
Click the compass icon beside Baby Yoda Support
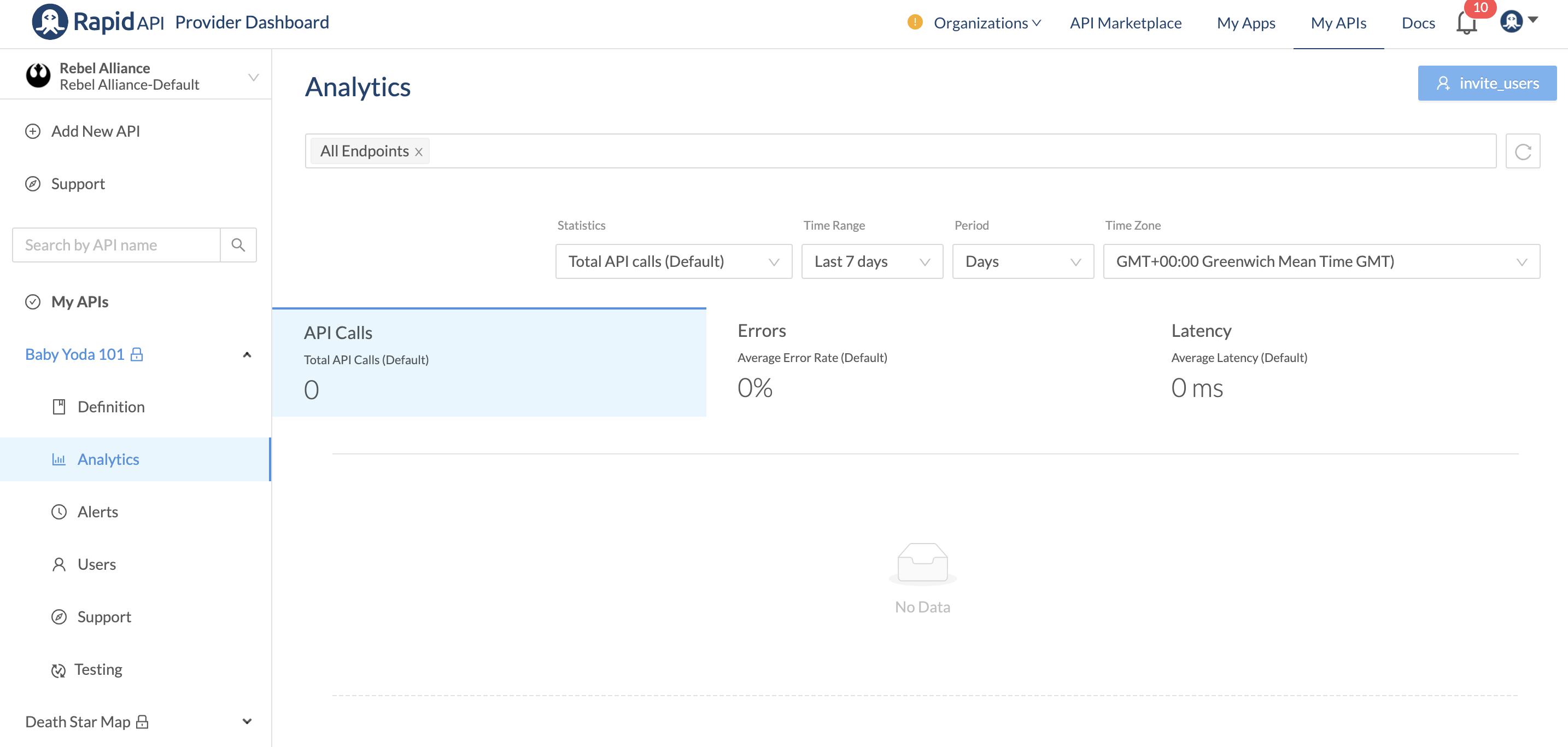59,617
